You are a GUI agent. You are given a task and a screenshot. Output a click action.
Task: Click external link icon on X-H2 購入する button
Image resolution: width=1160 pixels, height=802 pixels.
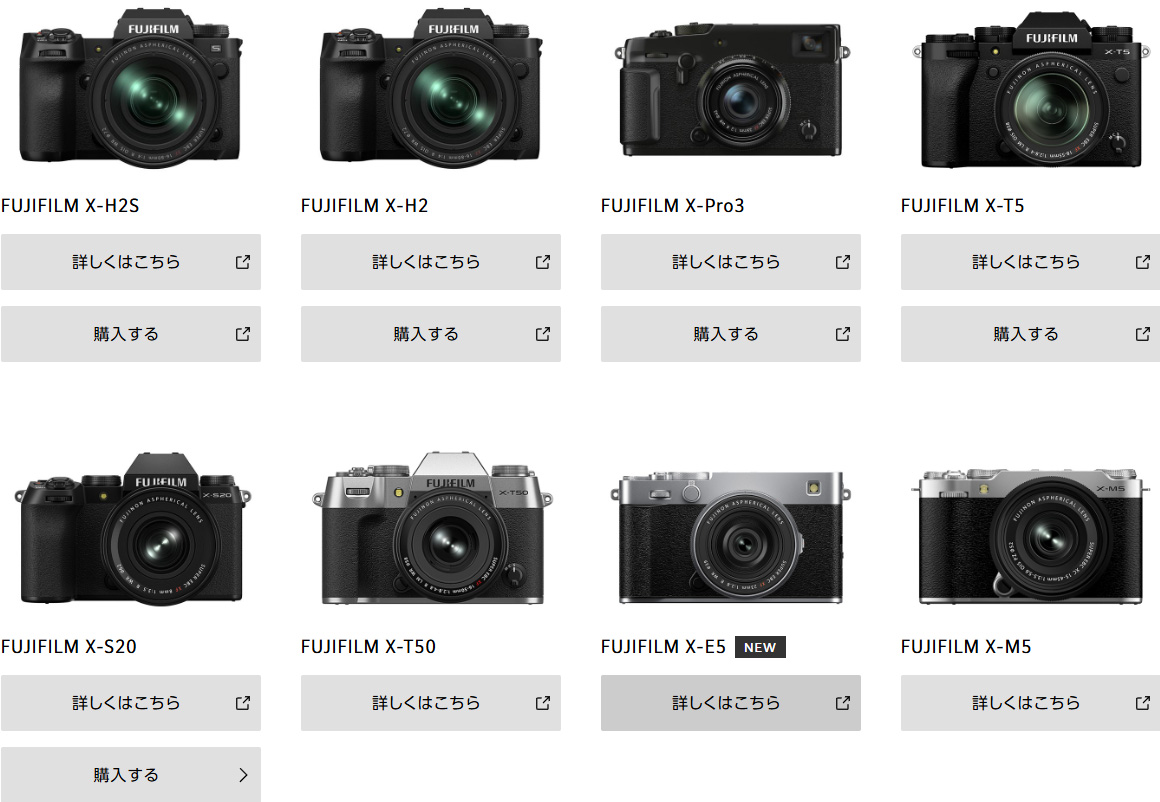[x=543, y=334]
